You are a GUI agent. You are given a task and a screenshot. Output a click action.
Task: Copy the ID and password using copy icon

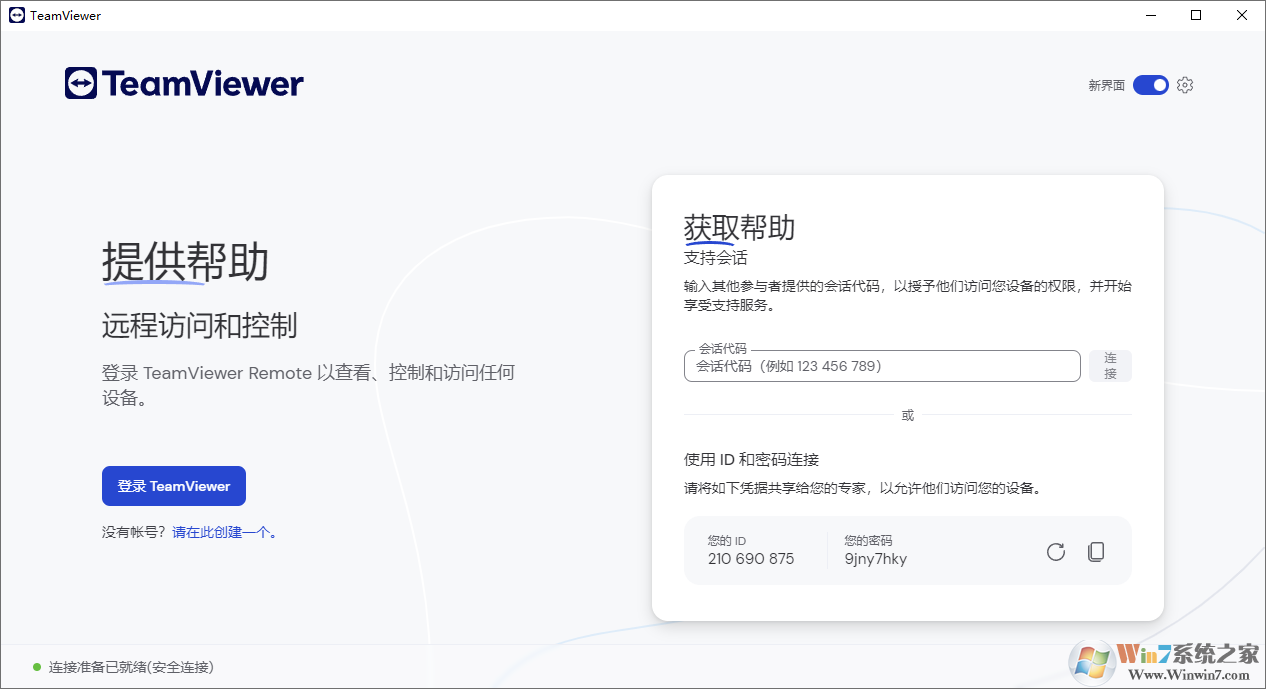tap(1096, 551)
